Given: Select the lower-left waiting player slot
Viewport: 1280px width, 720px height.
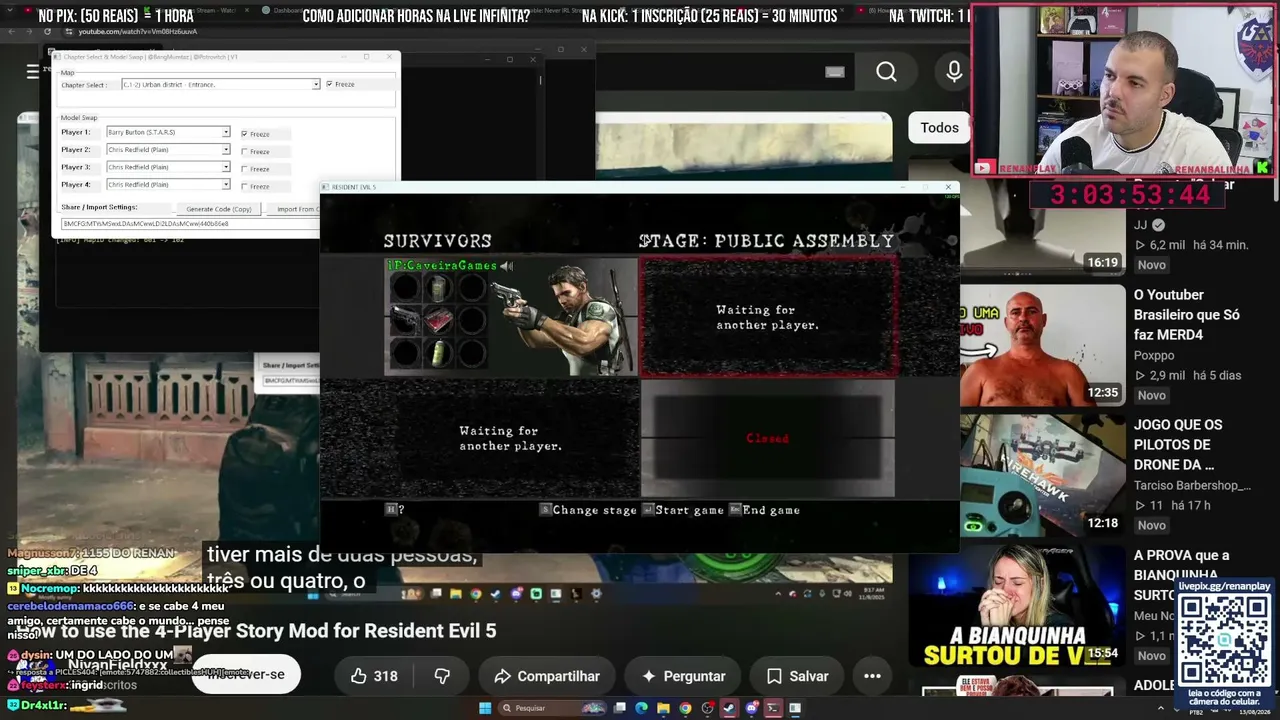Looking at the screenshot, I should click(x=511, y=438).
